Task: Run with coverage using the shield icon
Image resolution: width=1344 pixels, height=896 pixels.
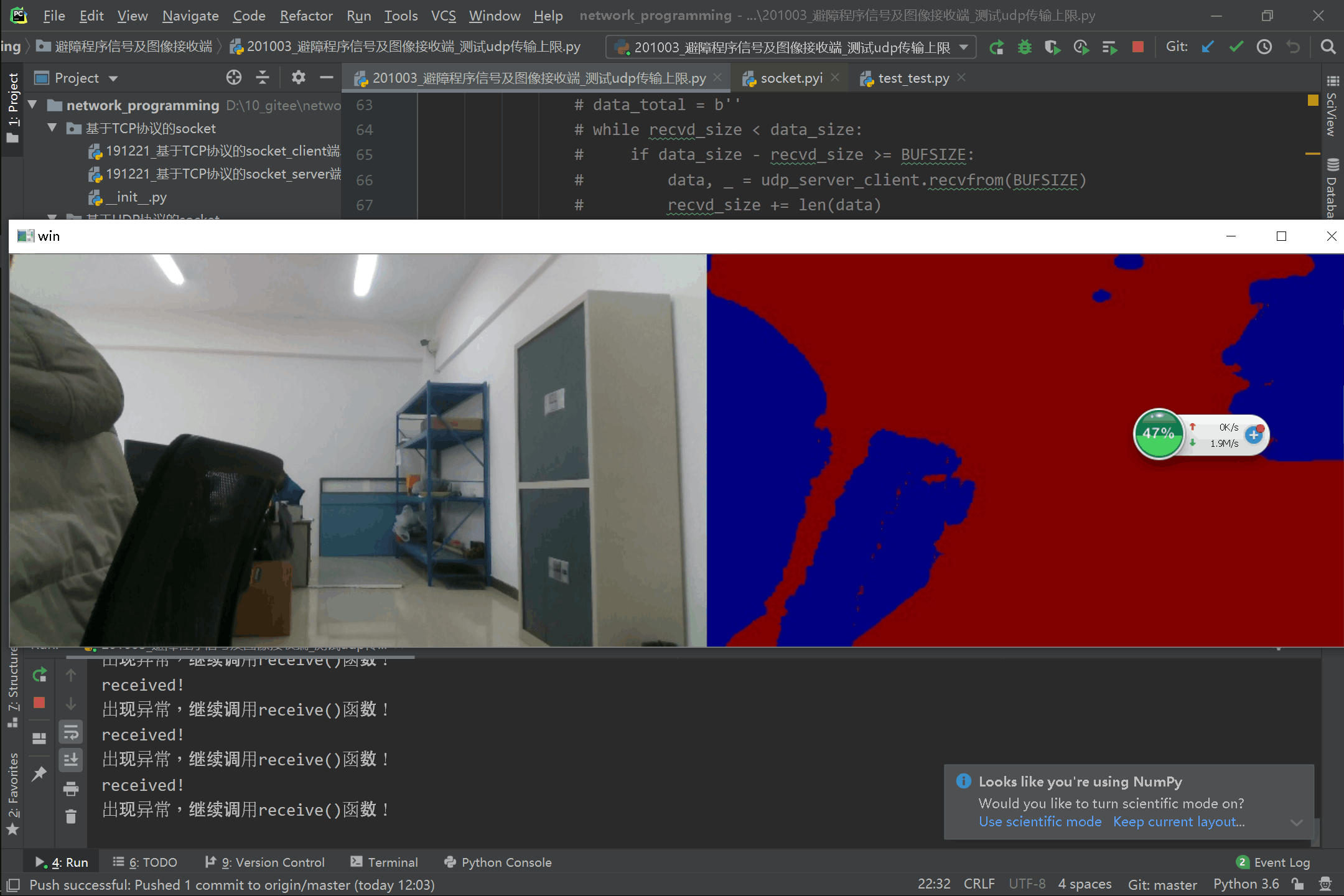Action: coord(1053,47)
